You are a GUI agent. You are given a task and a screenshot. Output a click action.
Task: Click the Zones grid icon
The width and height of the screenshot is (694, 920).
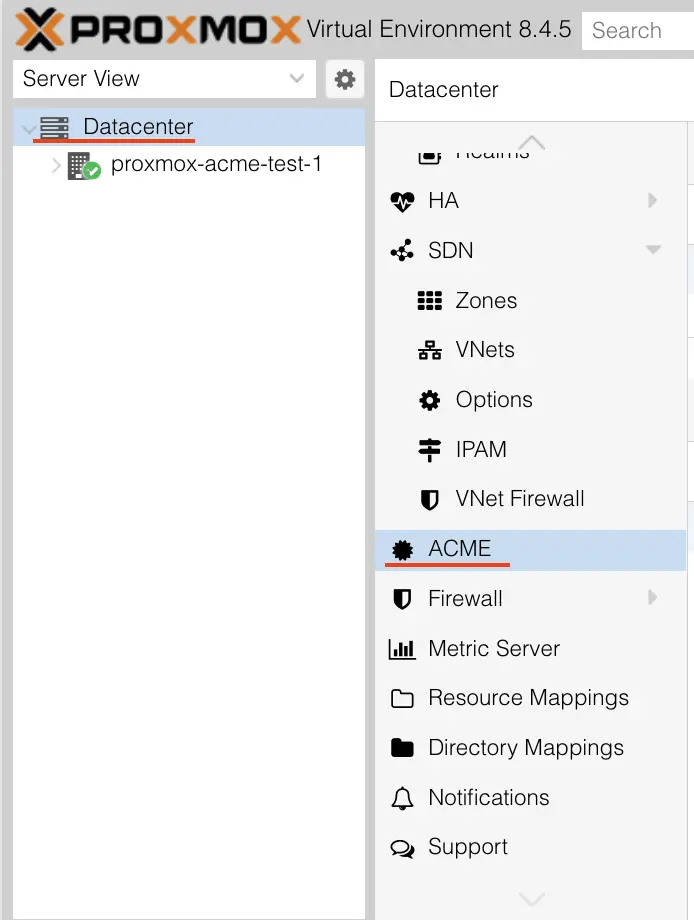point(429,300)
